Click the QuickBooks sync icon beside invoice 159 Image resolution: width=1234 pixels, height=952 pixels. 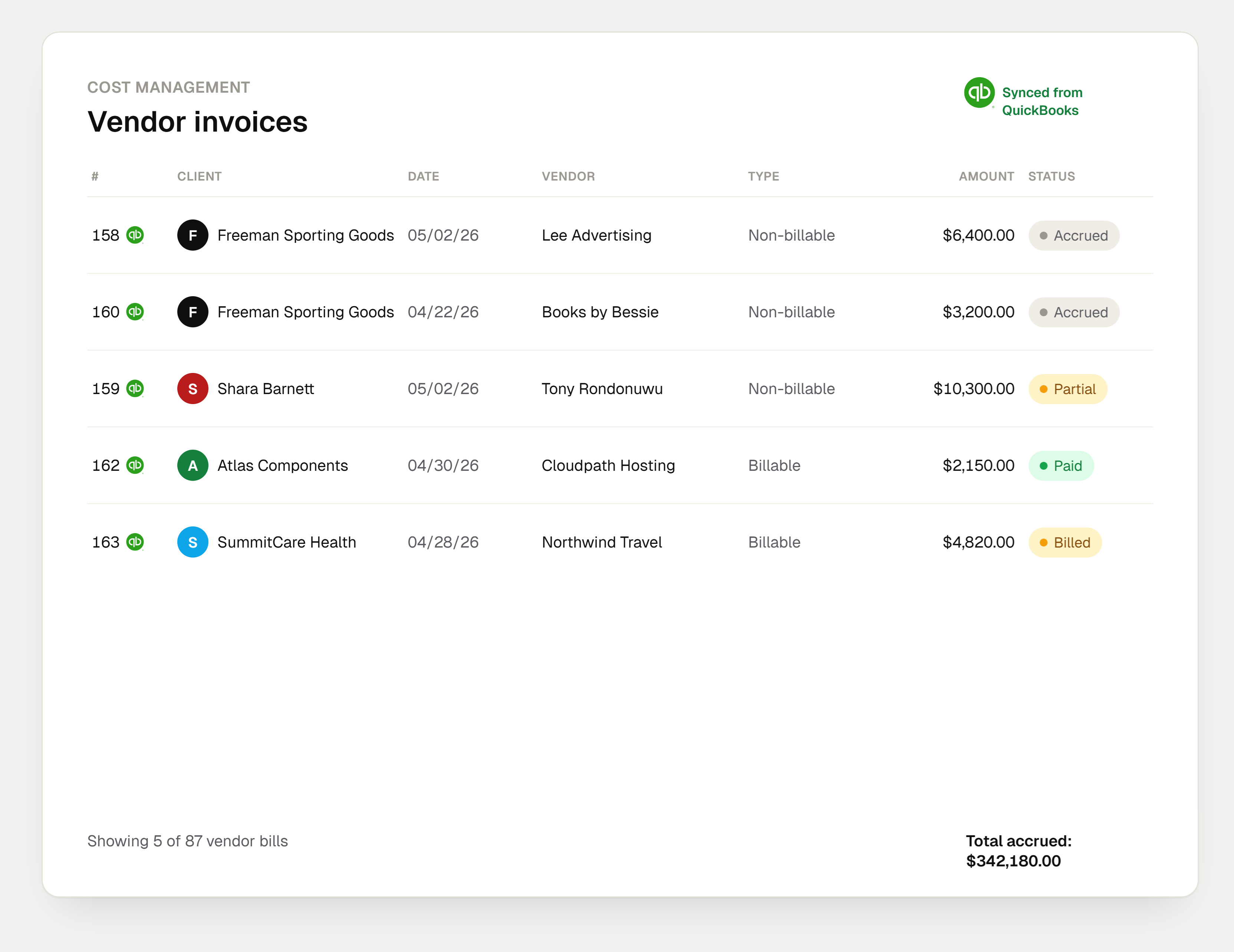pos(135,389)
